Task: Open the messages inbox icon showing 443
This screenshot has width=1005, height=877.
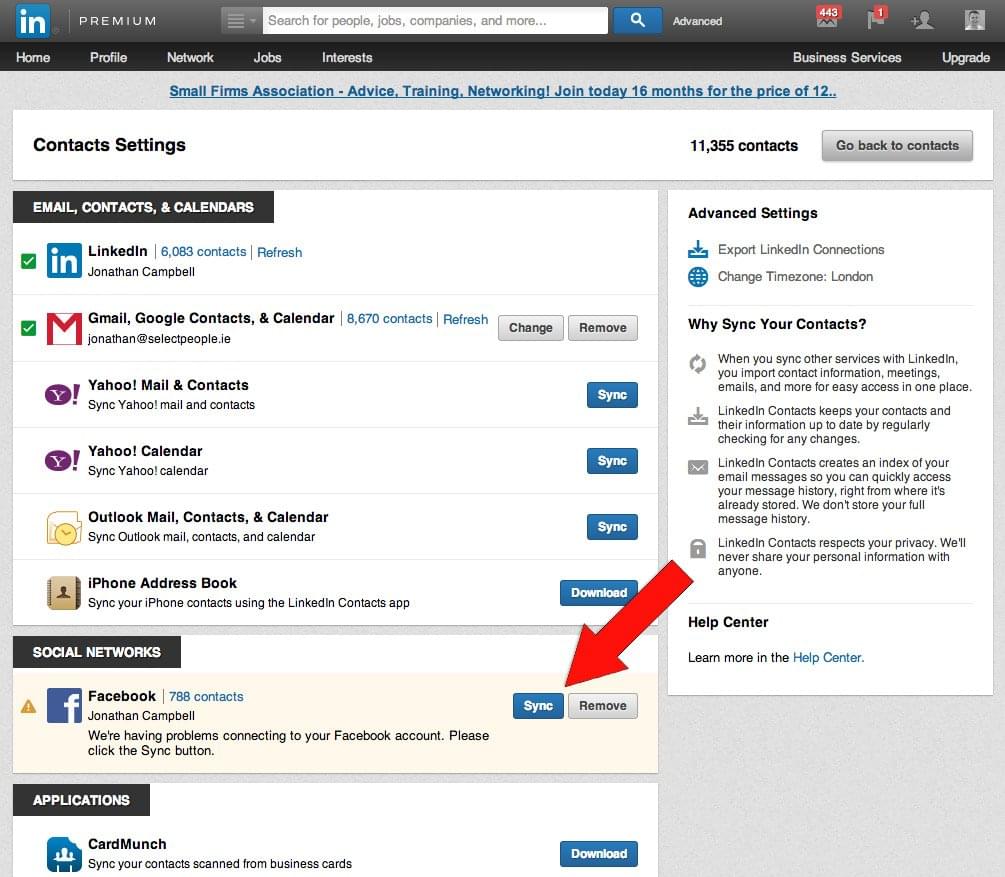Action: tap(827, 17)
